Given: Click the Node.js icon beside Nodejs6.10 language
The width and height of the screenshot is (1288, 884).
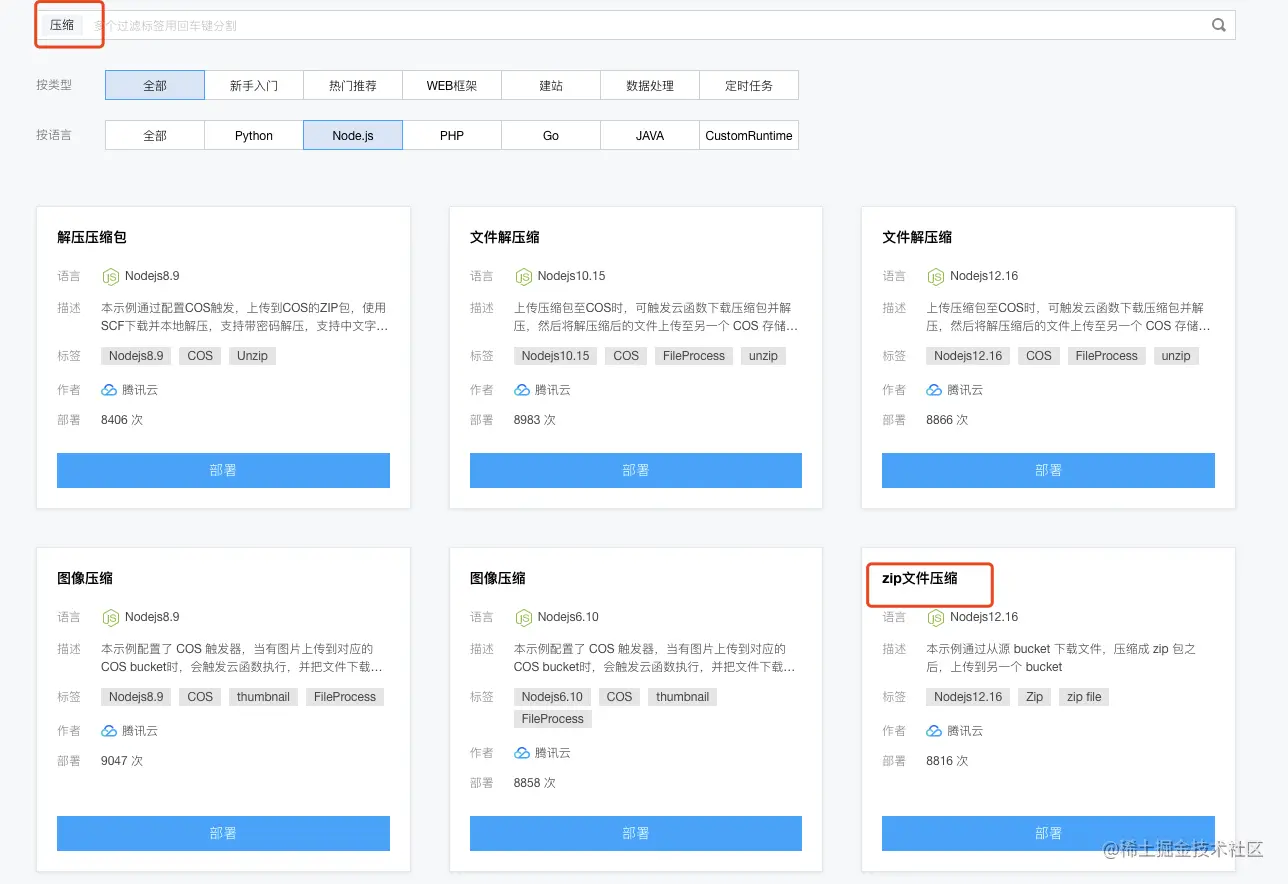Looking at the screenshot, I should pyautogui.click(x=523, y=617).
